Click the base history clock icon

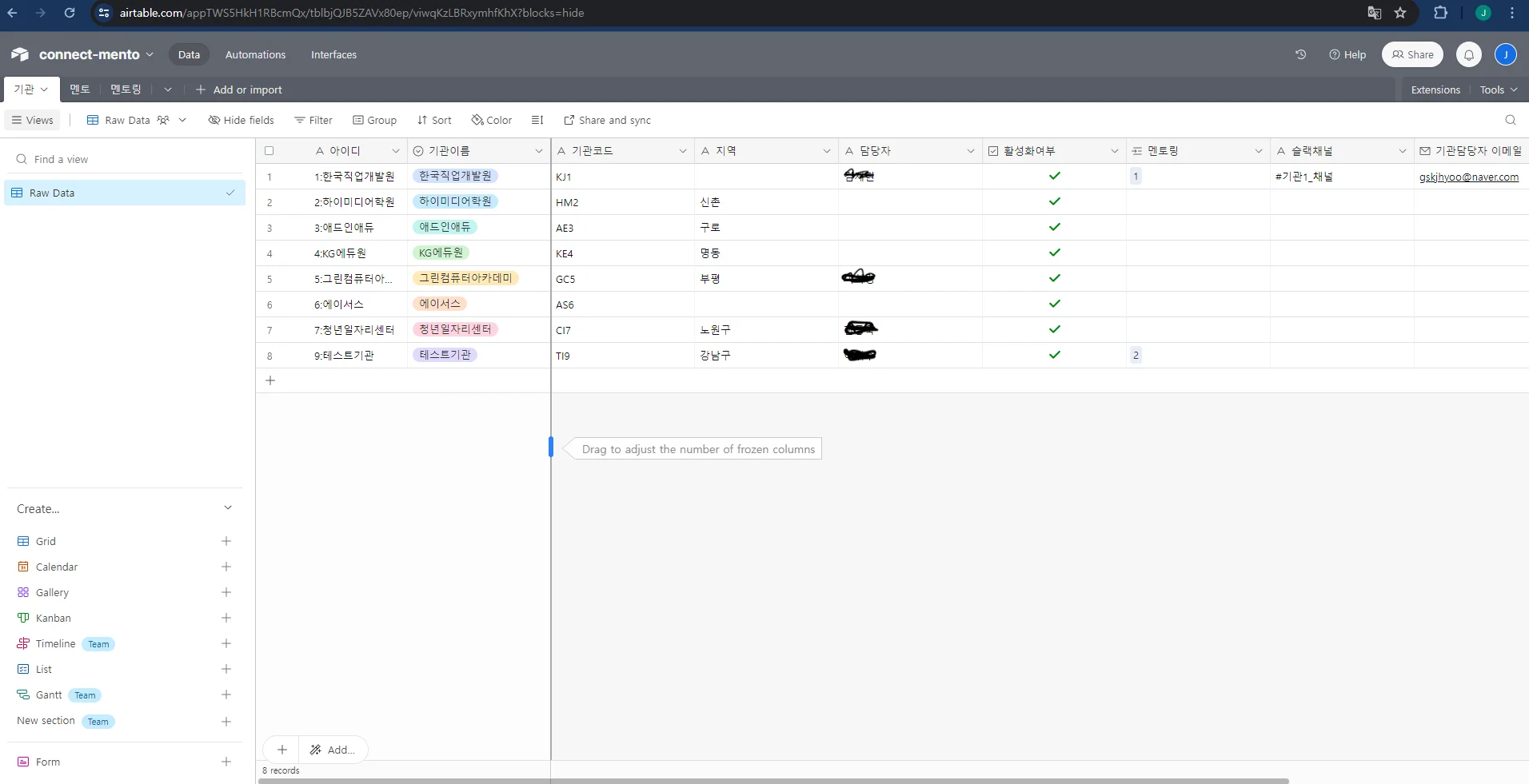coord(1300,54)
